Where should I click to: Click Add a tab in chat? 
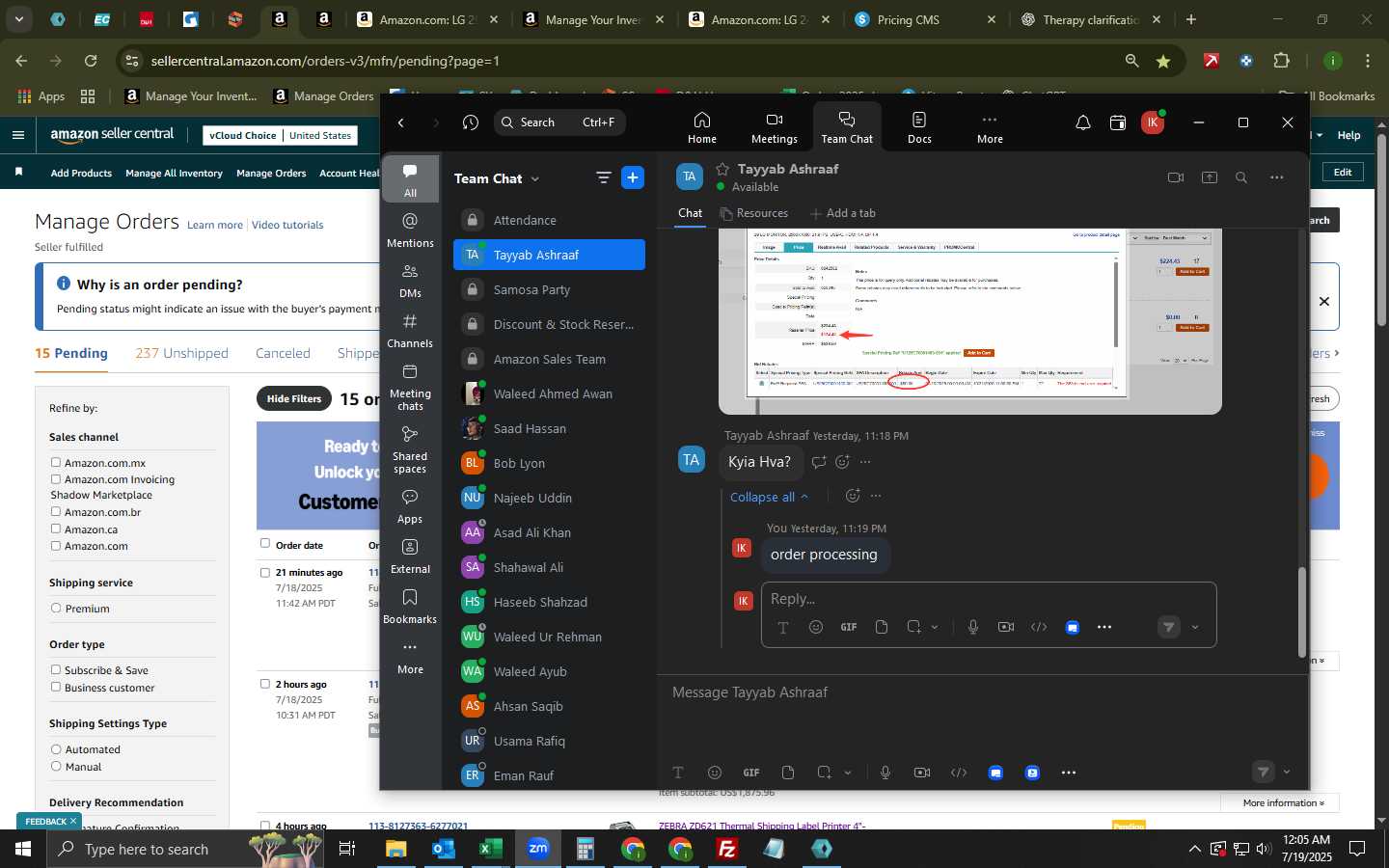pyautogui.click(x=843, y=213)
